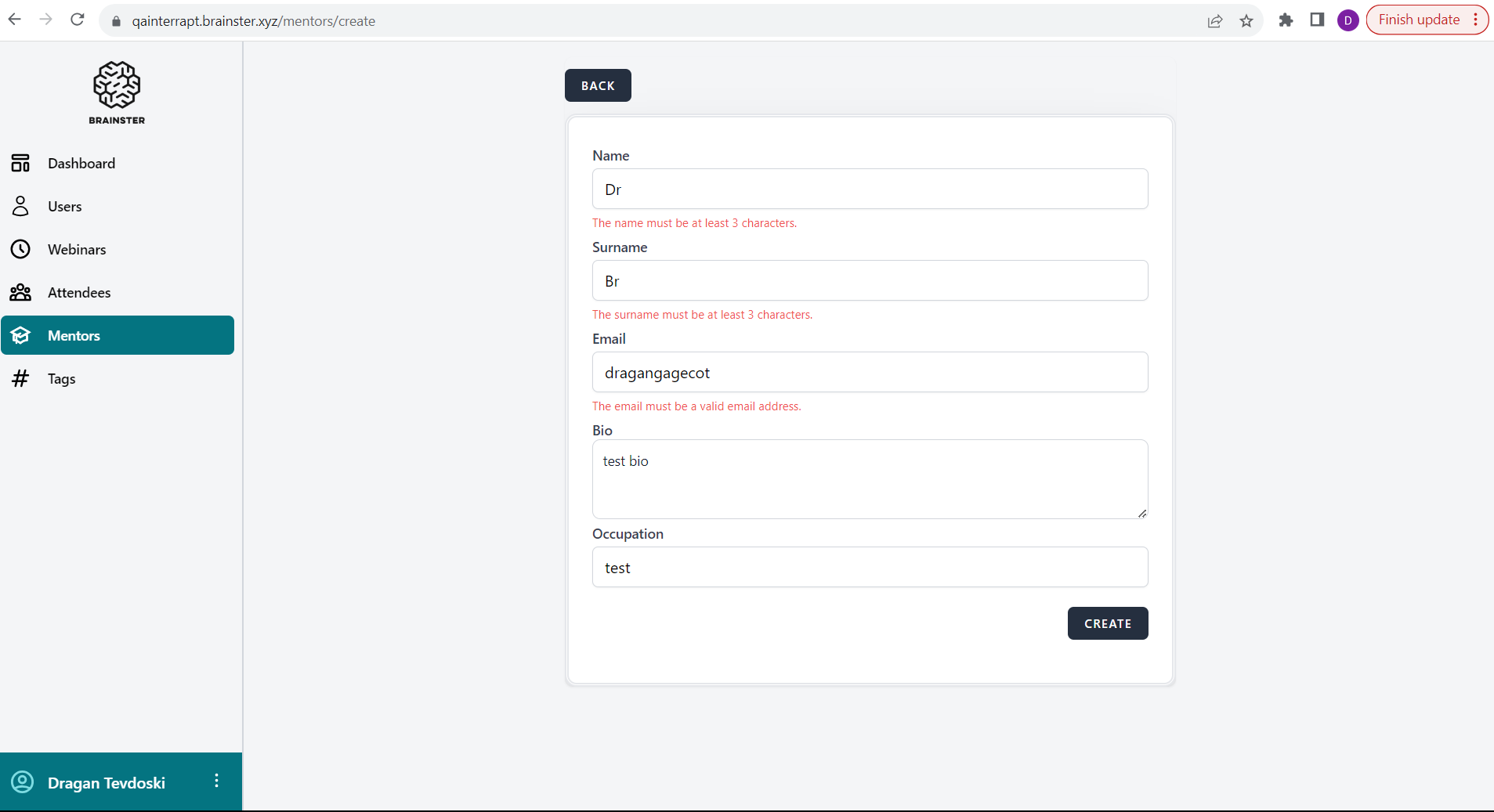Click the Attendees group icon
Viewport: 1494px width, 812px height.
[20, 292]
